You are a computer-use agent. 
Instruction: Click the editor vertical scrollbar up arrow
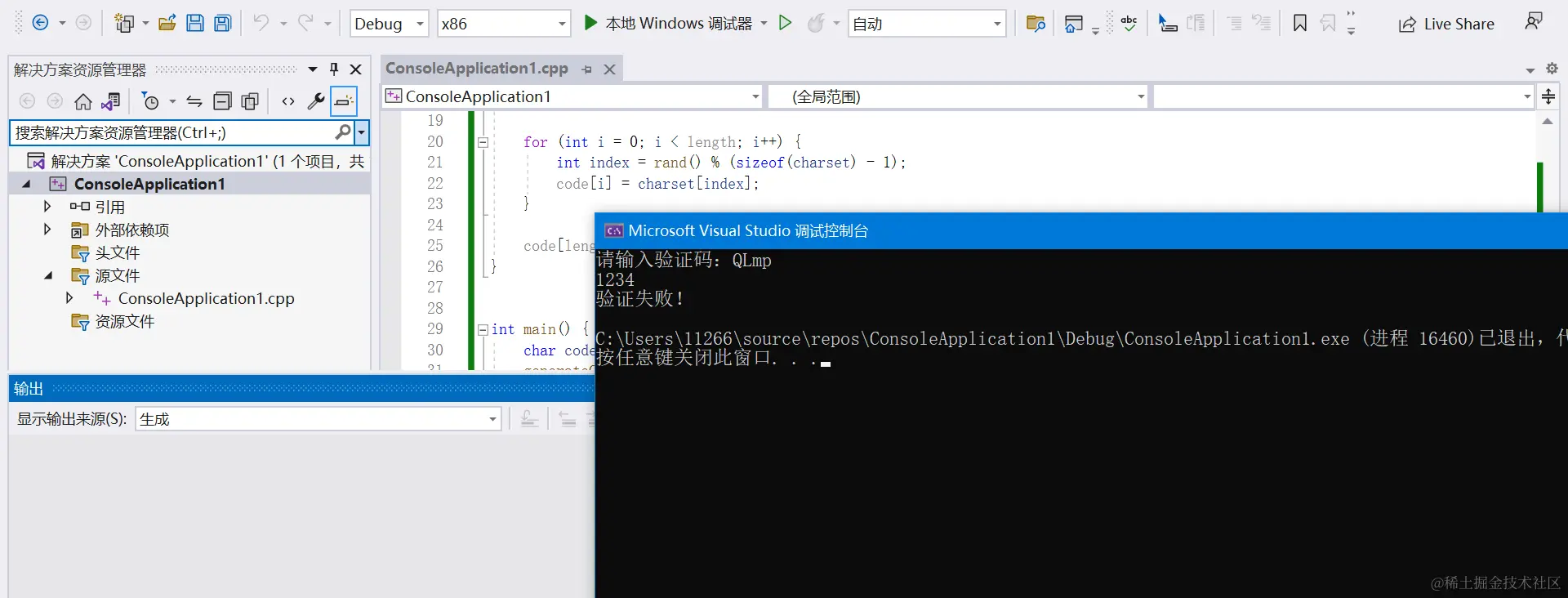pos(1547,121)
